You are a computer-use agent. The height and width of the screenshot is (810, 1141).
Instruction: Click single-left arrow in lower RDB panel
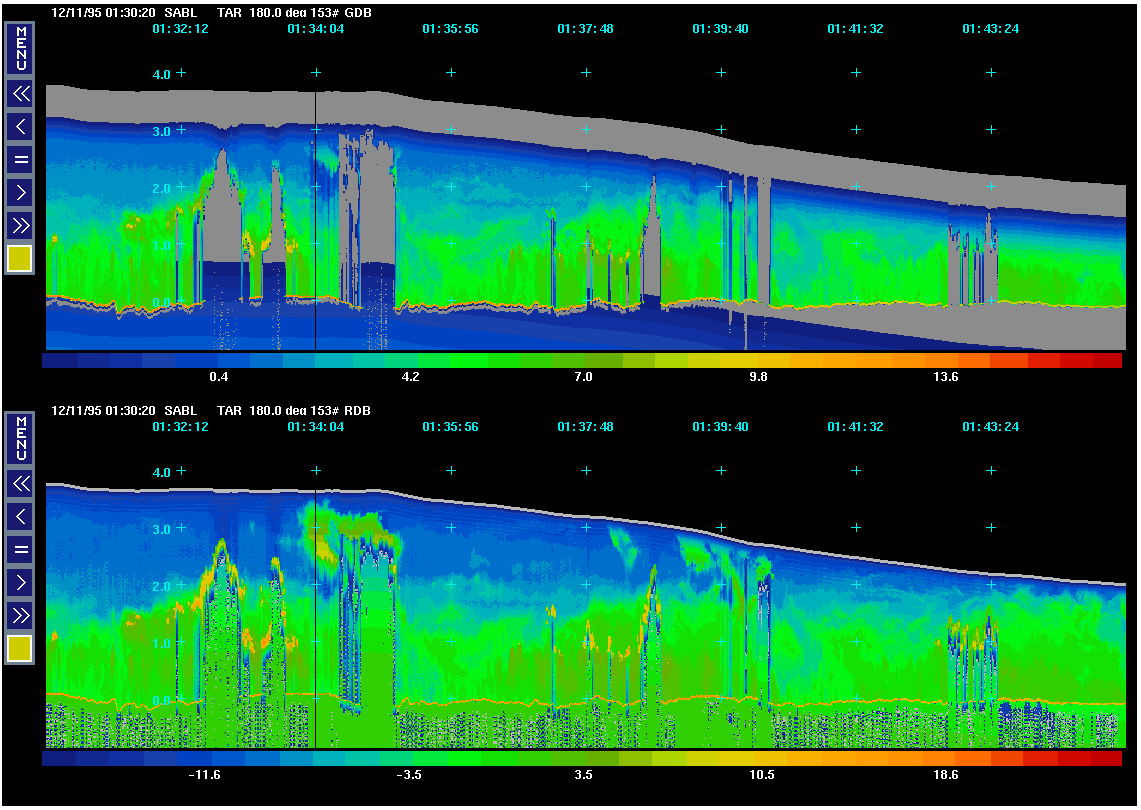(x=20, y=517)
